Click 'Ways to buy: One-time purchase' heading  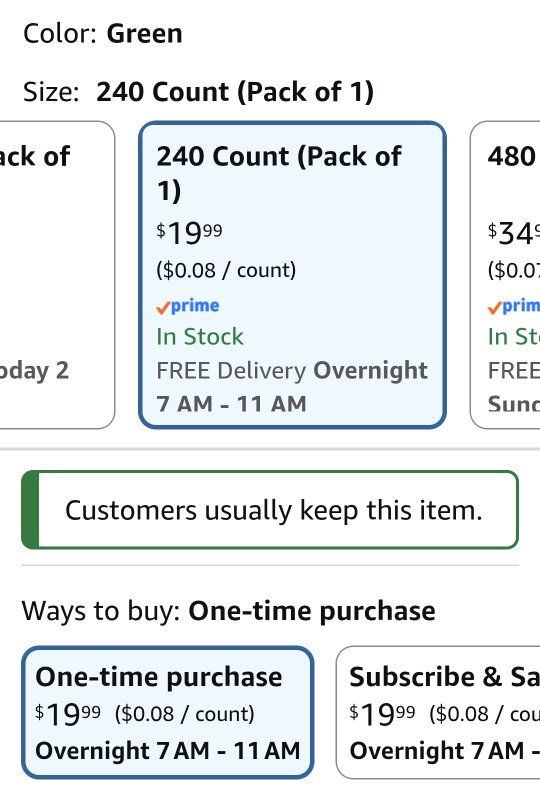pos(228,611)
